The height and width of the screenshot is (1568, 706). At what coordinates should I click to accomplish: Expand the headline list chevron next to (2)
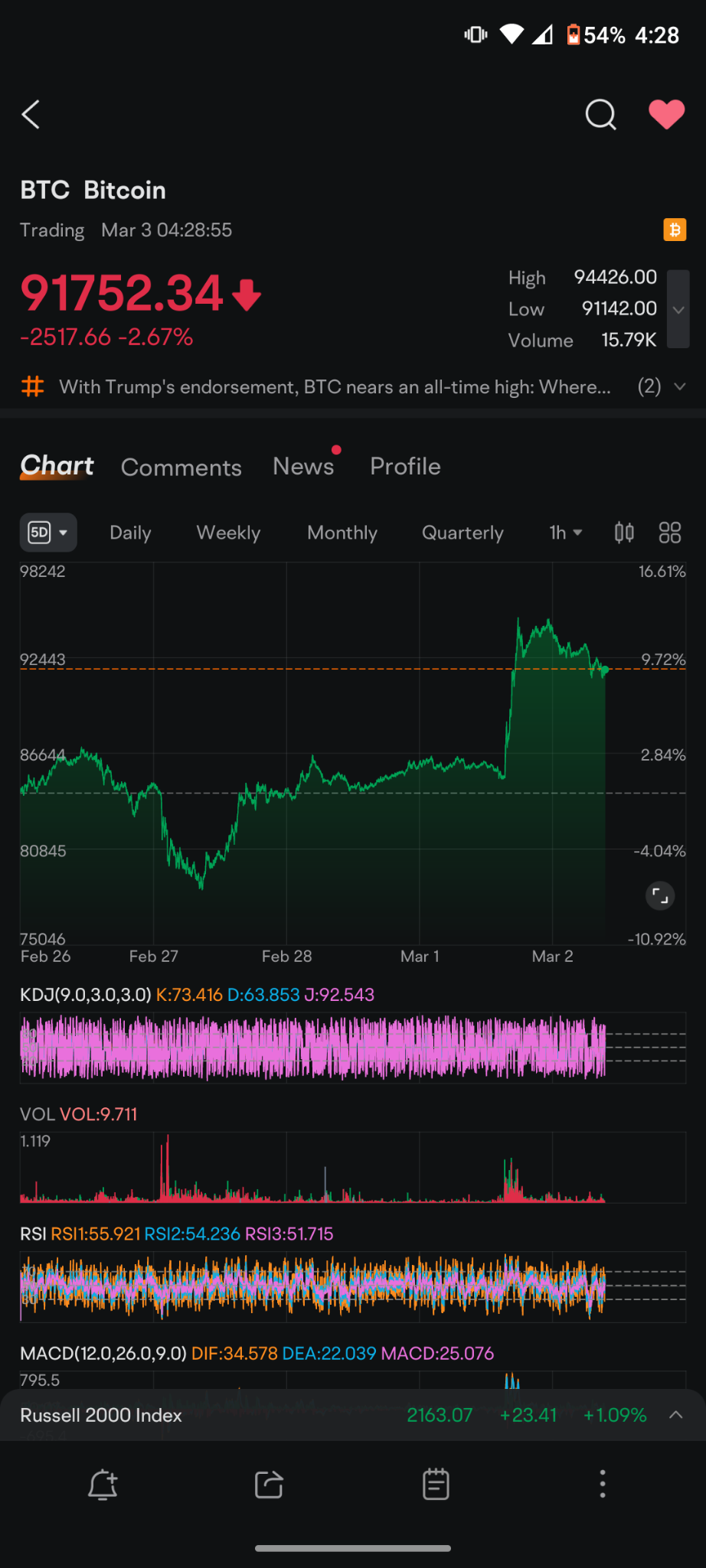tap(679, 386)
